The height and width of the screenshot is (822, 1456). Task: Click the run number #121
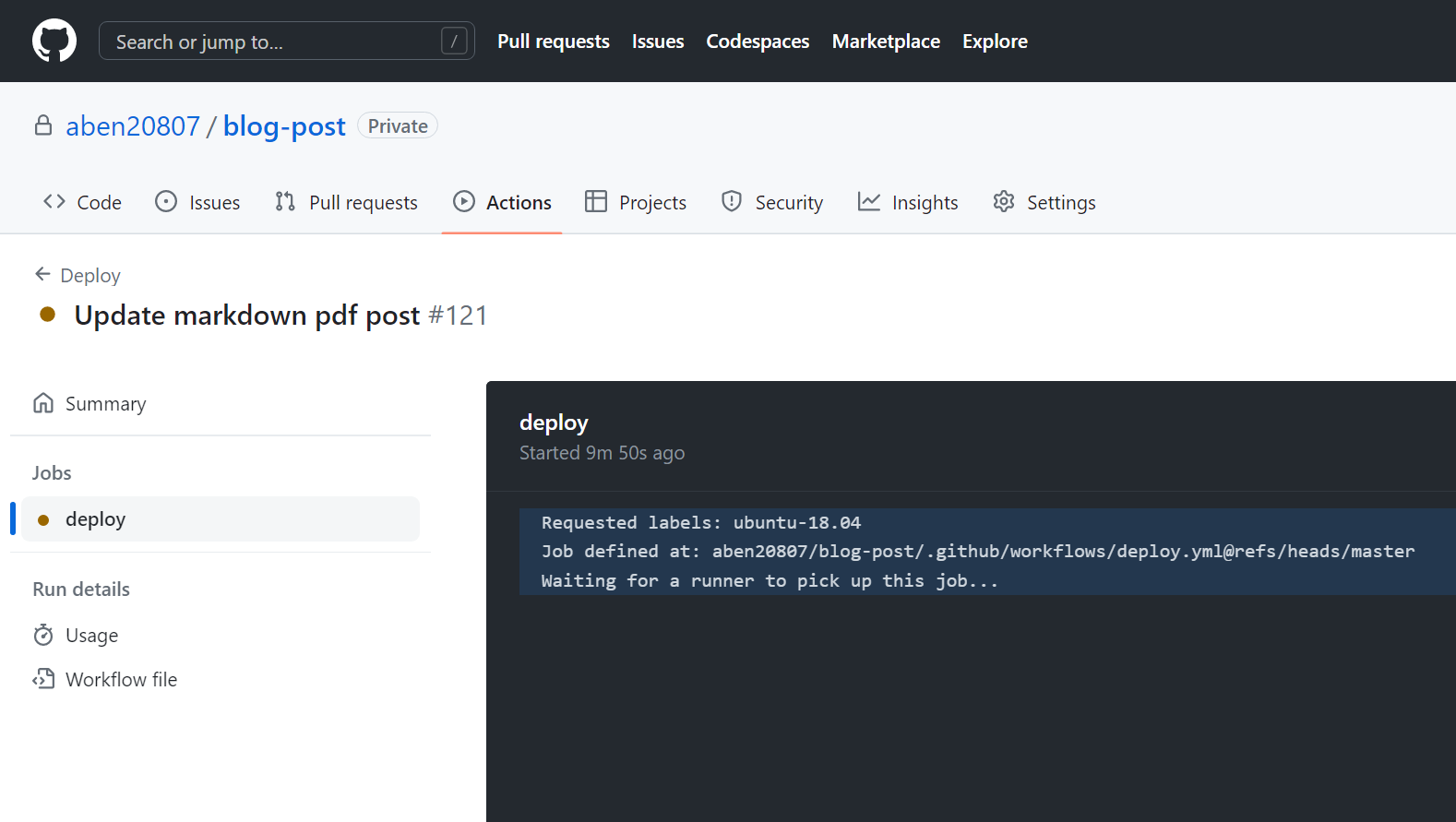click(x=458, y=316)
